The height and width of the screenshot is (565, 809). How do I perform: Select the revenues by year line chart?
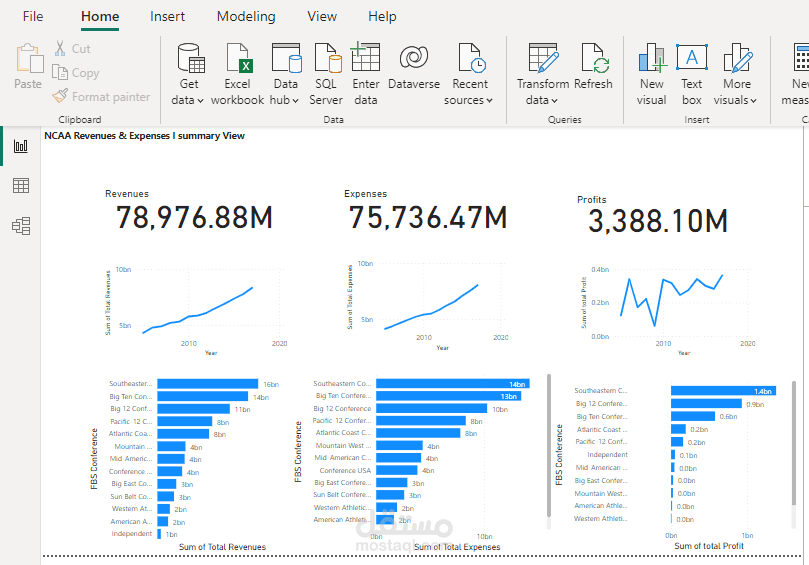[x=196, y=310]
